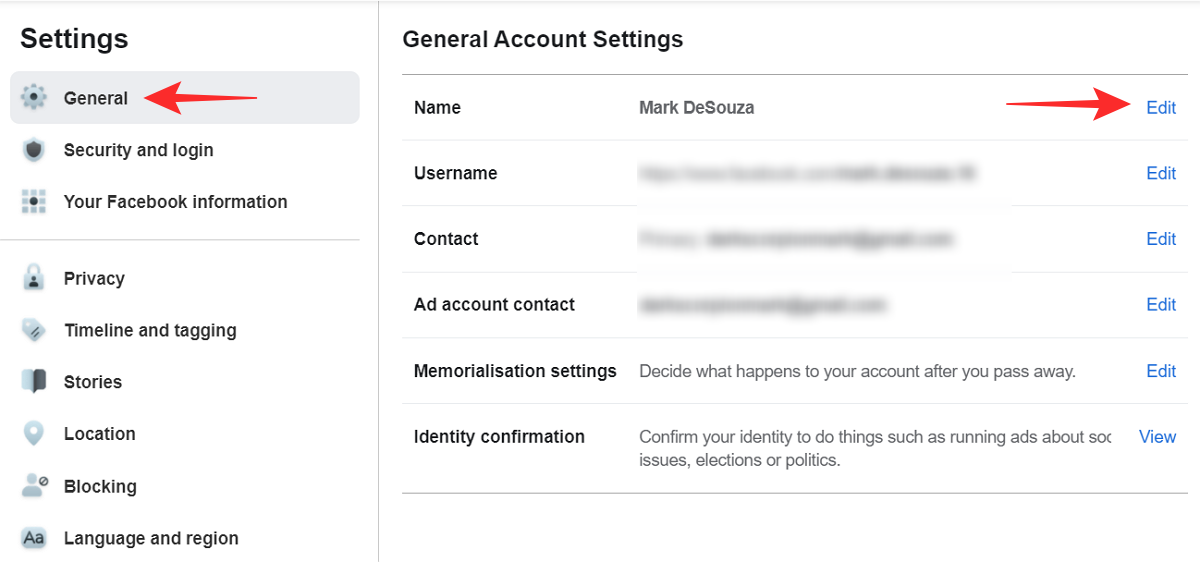Click the Language and region Aa icon
1200x562 pixels.
click(34, 538)
